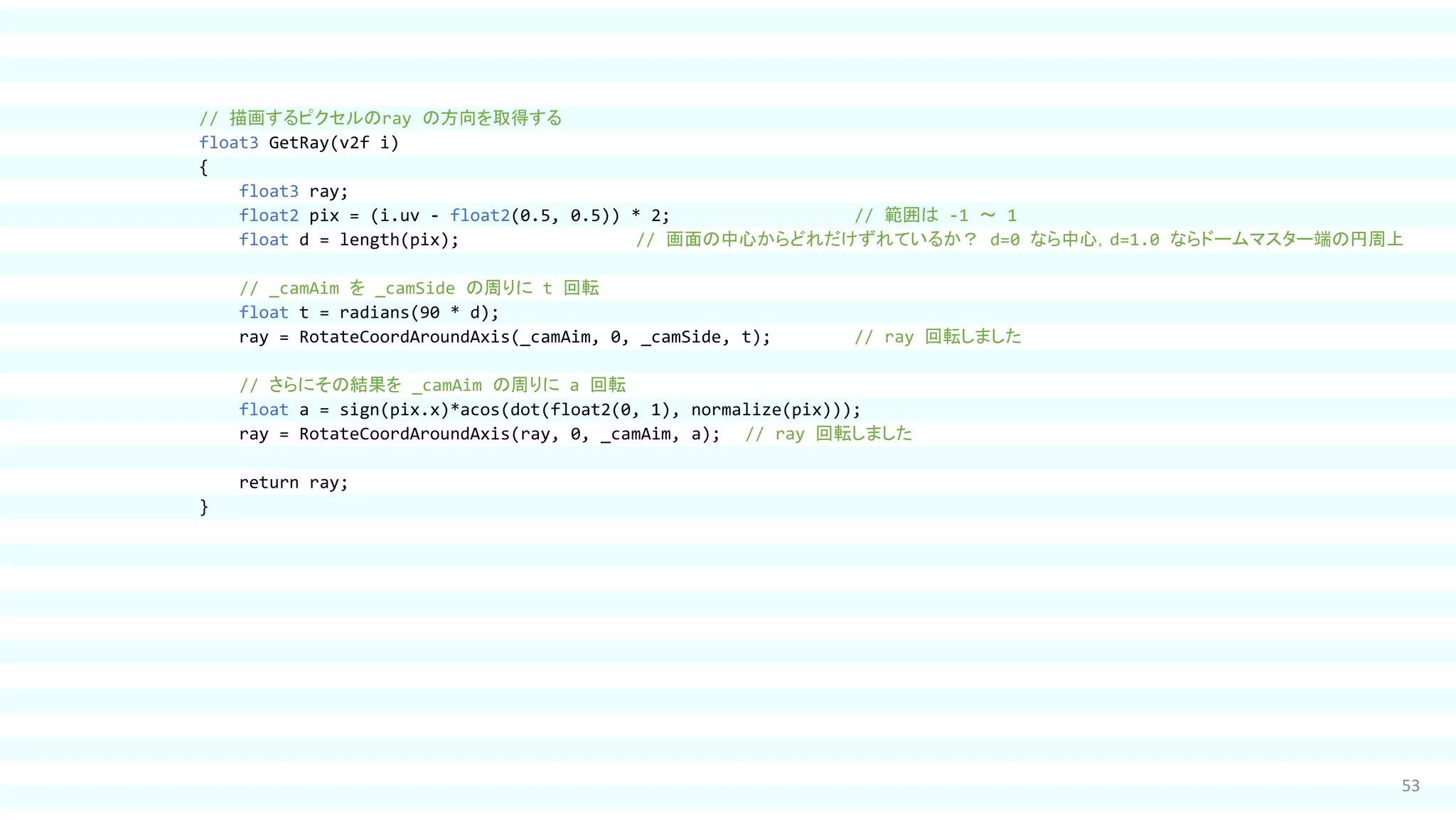Viewport: 1456px width, 819px height.
Task: Click the first '// ray 回転しました' comment after _camSide line
Action: coord(938,337)
